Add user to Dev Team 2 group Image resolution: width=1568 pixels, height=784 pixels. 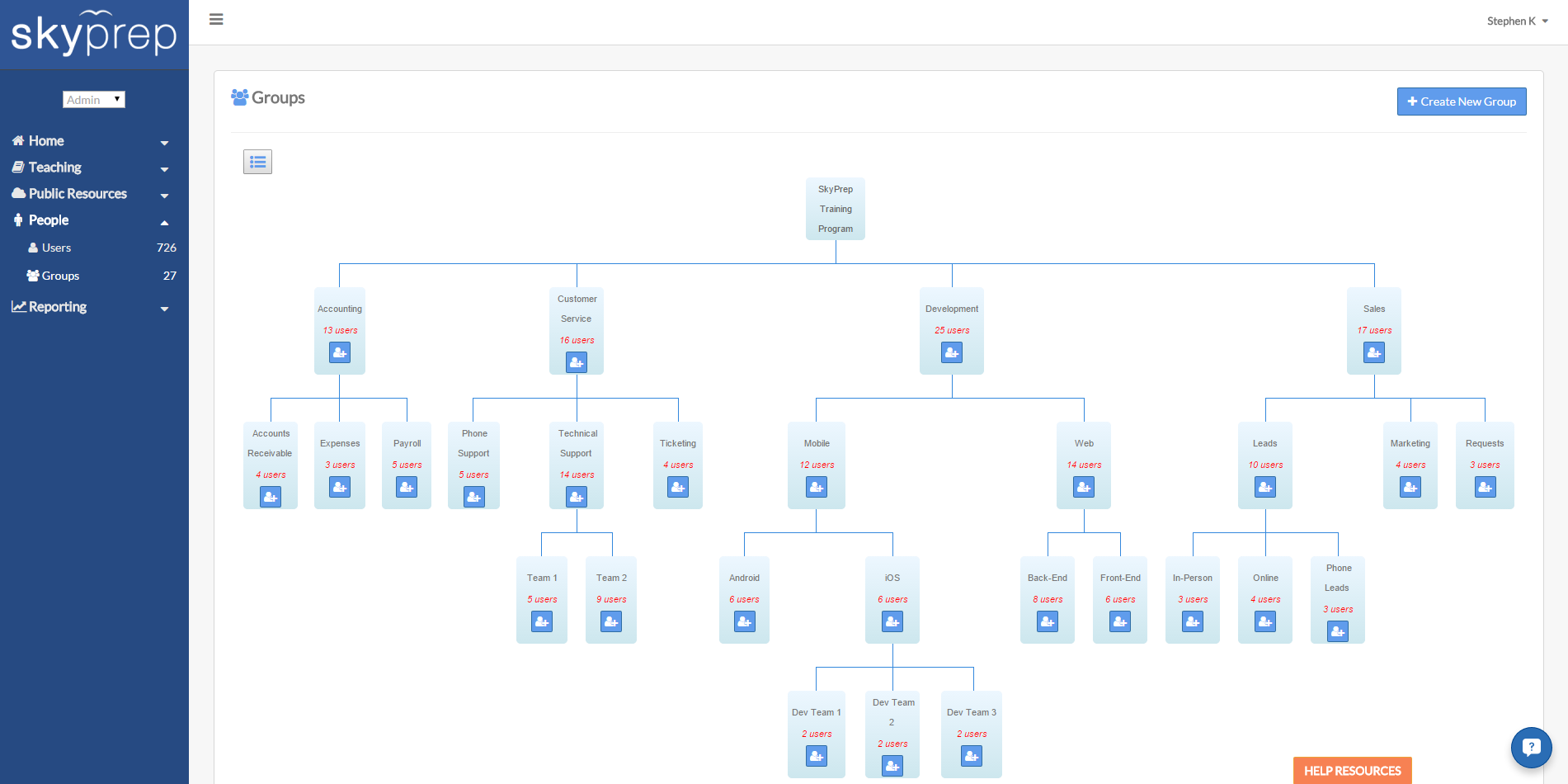tap(892, 766)
